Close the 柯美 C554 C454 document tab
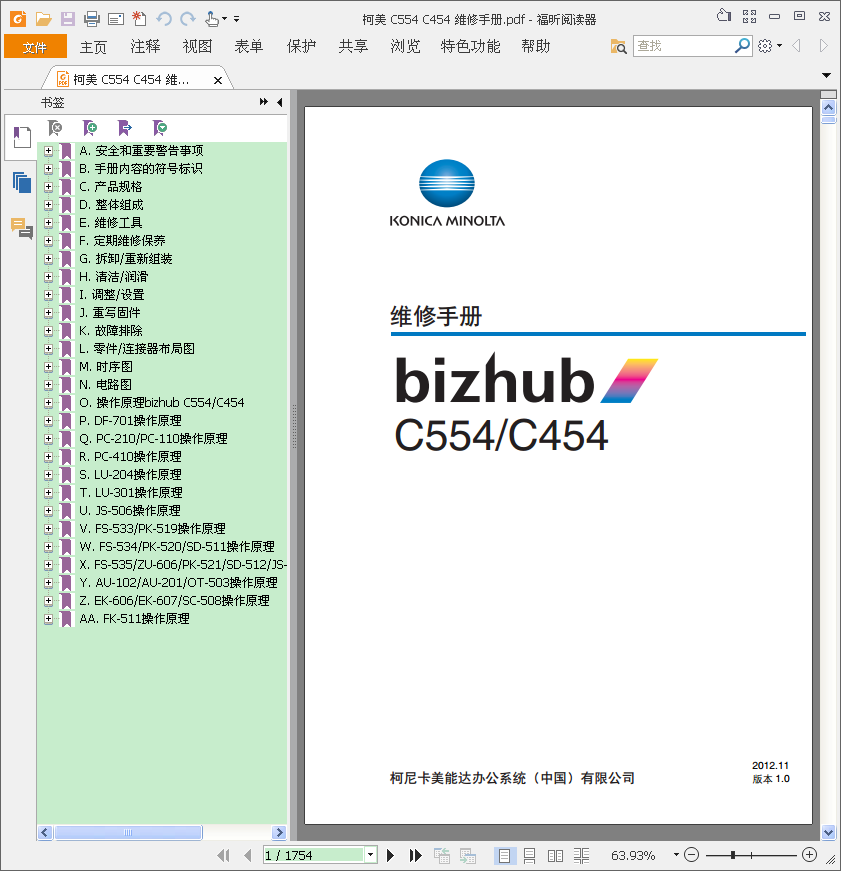841x871 pixels. pos(218,81)
